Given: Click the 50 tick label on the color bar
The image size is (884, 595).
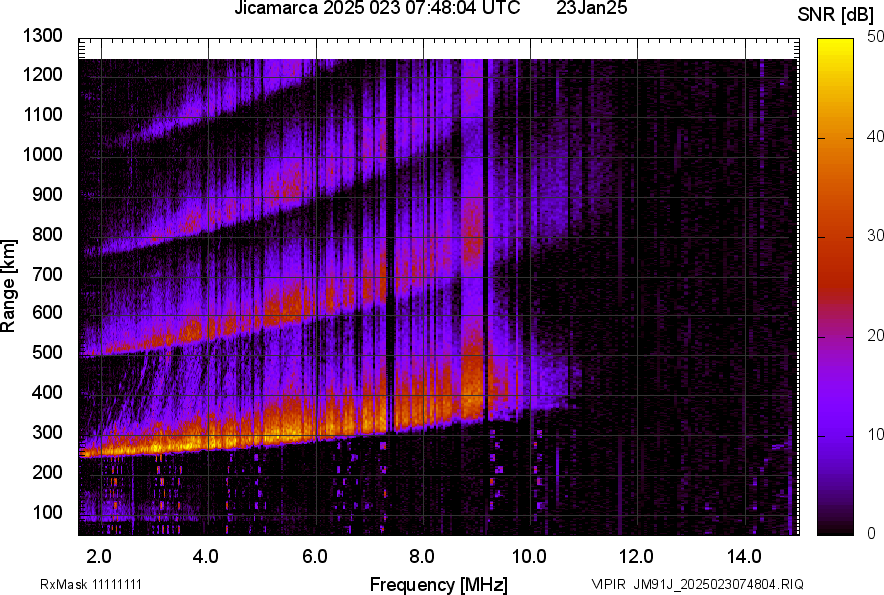Looking at the screenshot, I should point(876,37).
